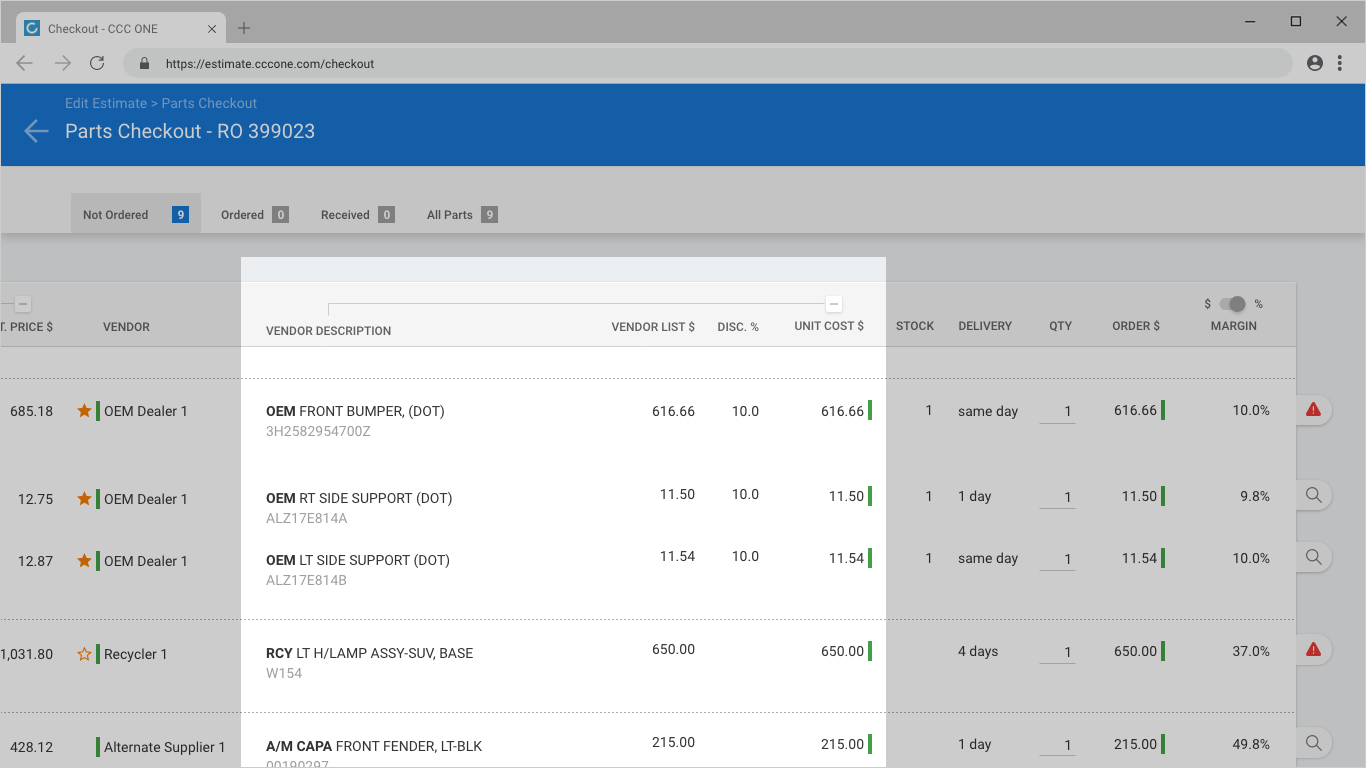The height and width of the screenshot is (768, 1366).
Task: Search alternatives for the LT SIDE SUPPORT row
Action: [1314, 557]
